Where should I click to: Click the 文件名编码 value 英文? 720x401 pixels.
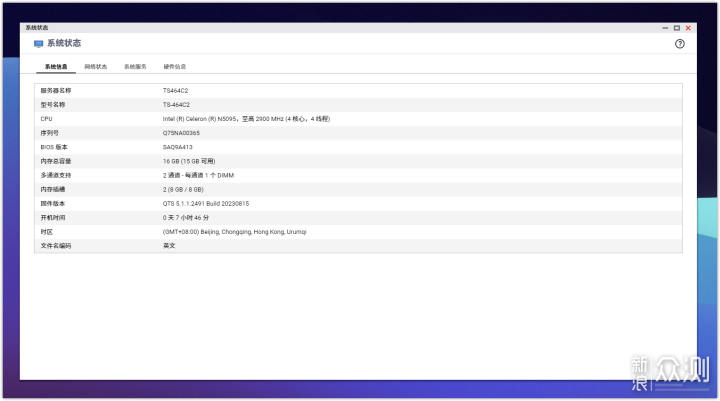coord(169,245)
